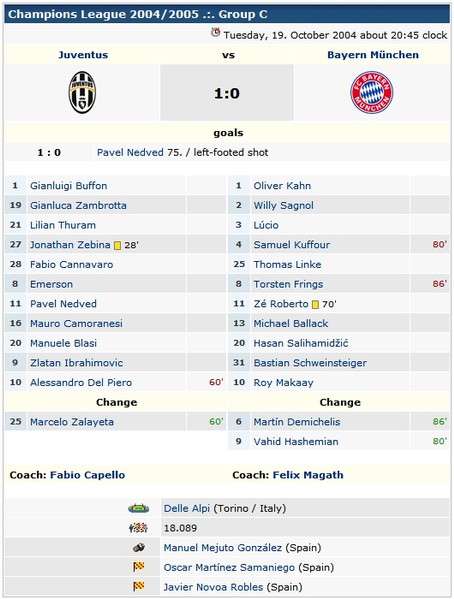Click the referee whistle icon
This screenshot has width=454, height=599.
[x=138, y=548]
